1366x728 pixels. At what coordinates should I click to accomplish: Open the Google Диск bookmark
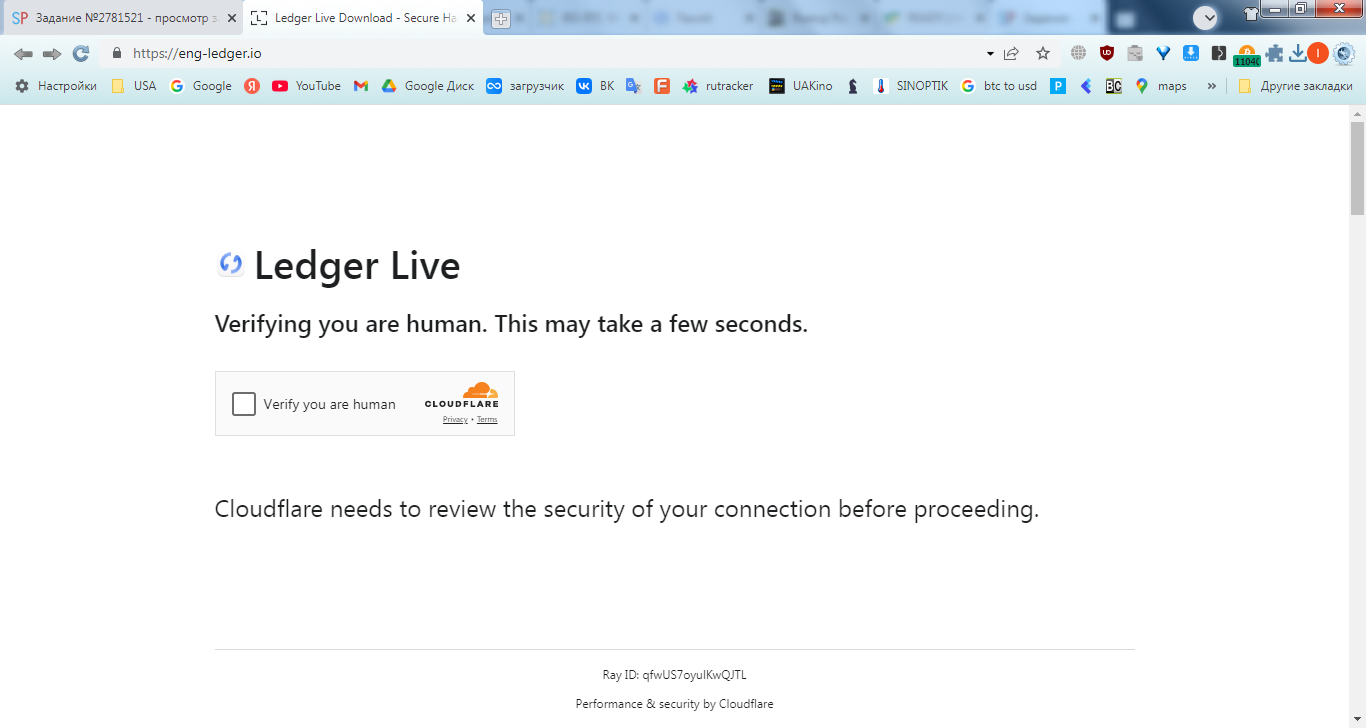pos(428,86)
